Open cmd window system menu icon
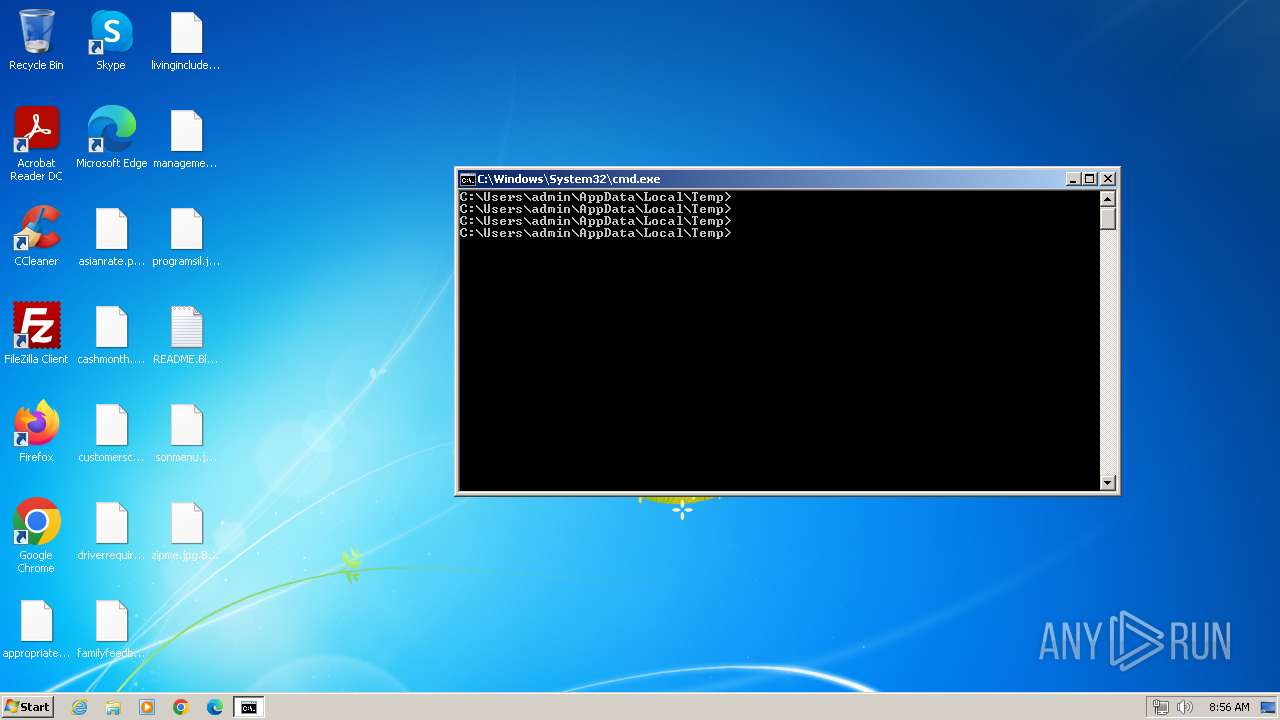 coord(467,179)
